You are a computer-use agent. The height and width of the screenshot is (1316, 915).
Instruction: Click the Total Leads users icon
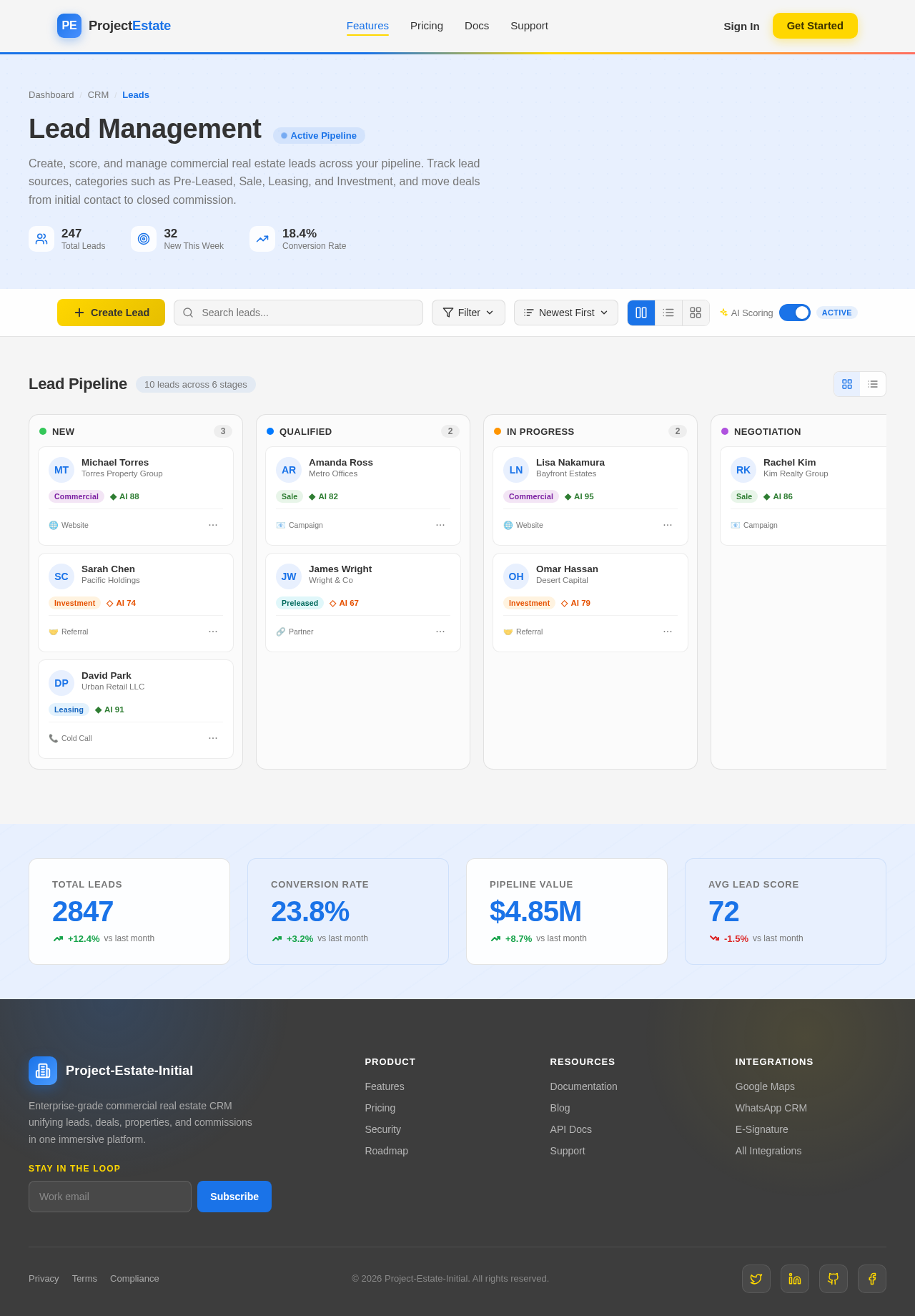pos(41,239)
